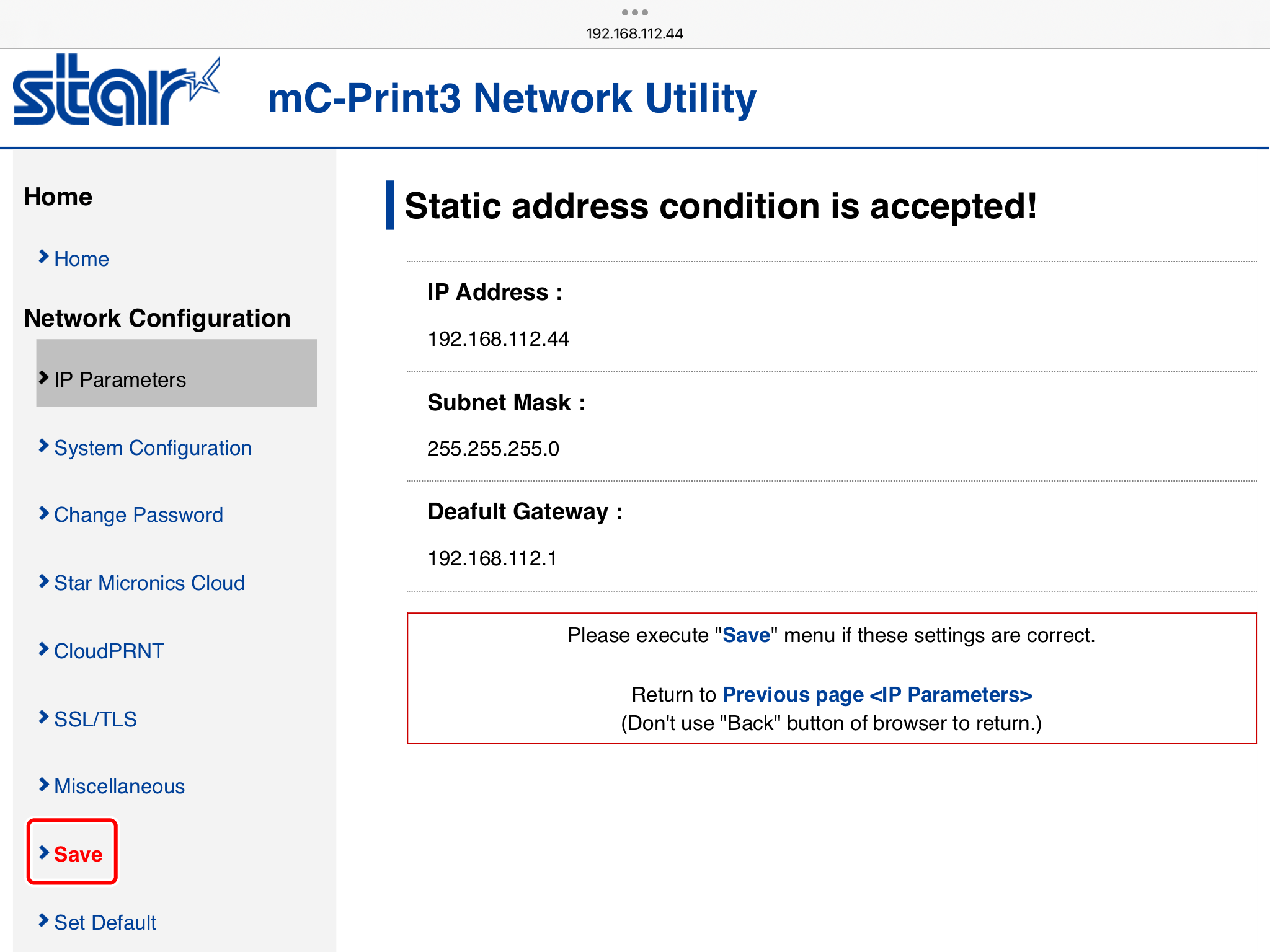
Task: Click the red Save sidebar link
Action: tap(78, 855)
